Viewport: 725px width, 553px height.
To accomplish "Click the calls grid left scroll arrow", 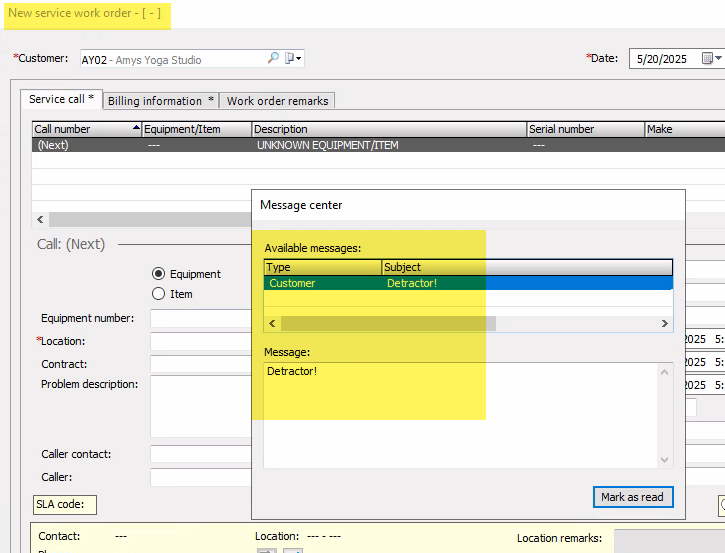I will (40, 219).
